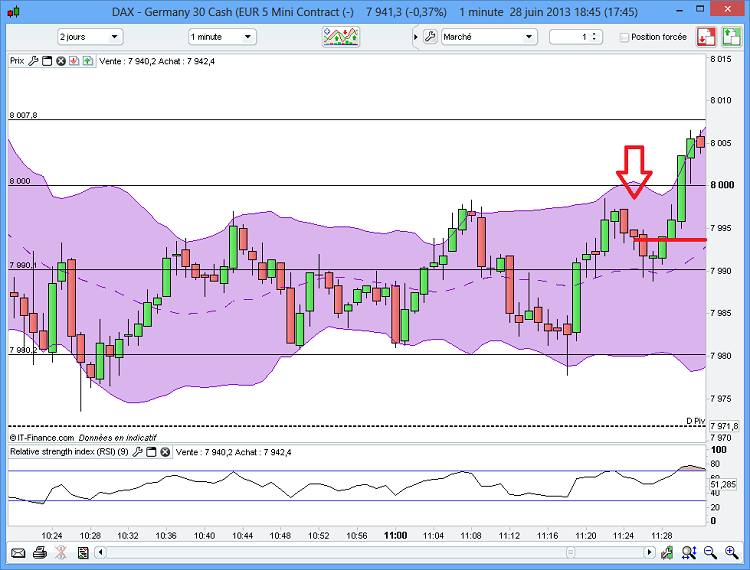This screenshot has height=570, width=750.
Task: Increase quantity with the stepper arrow
Action: tap(594, 34)
